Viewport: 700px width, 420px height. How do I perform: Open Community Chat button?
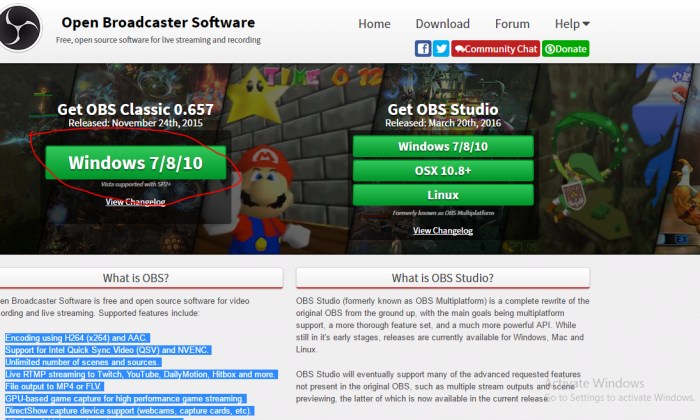coord(496,49)
